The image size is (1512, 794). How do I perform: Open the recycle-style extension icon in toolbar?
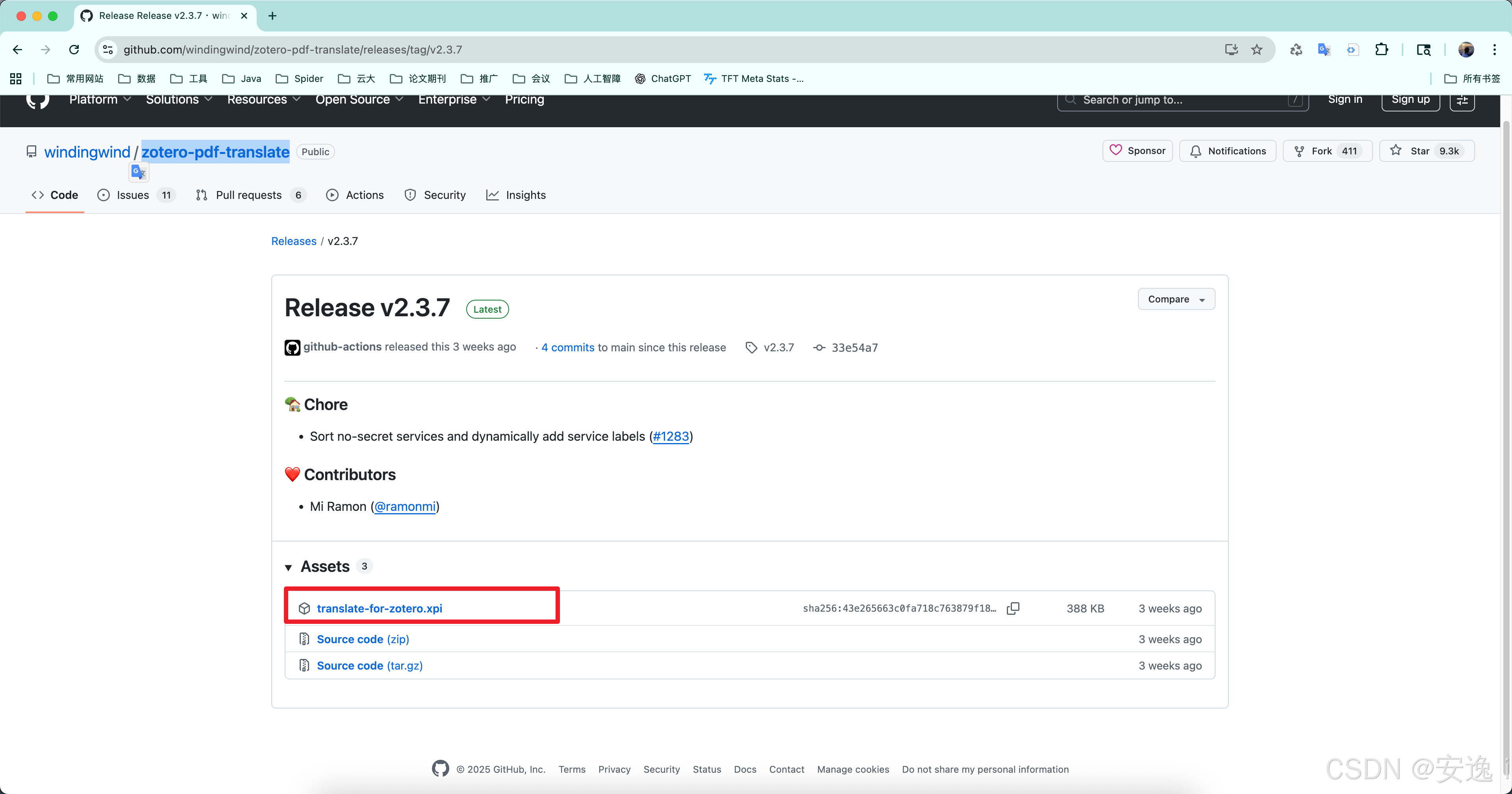(1296, 50)
